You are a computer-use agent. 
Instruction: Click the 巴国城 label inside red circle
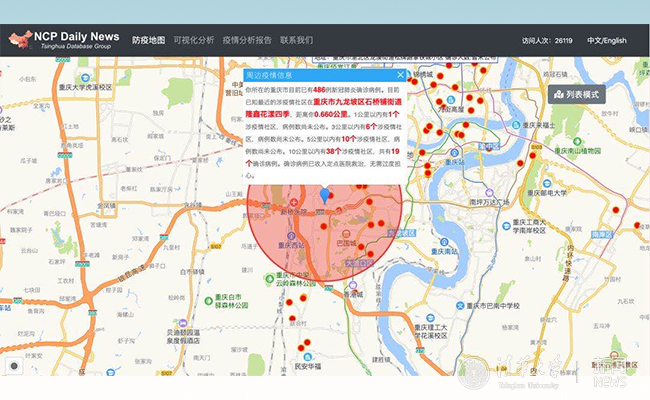pos(346,241)
